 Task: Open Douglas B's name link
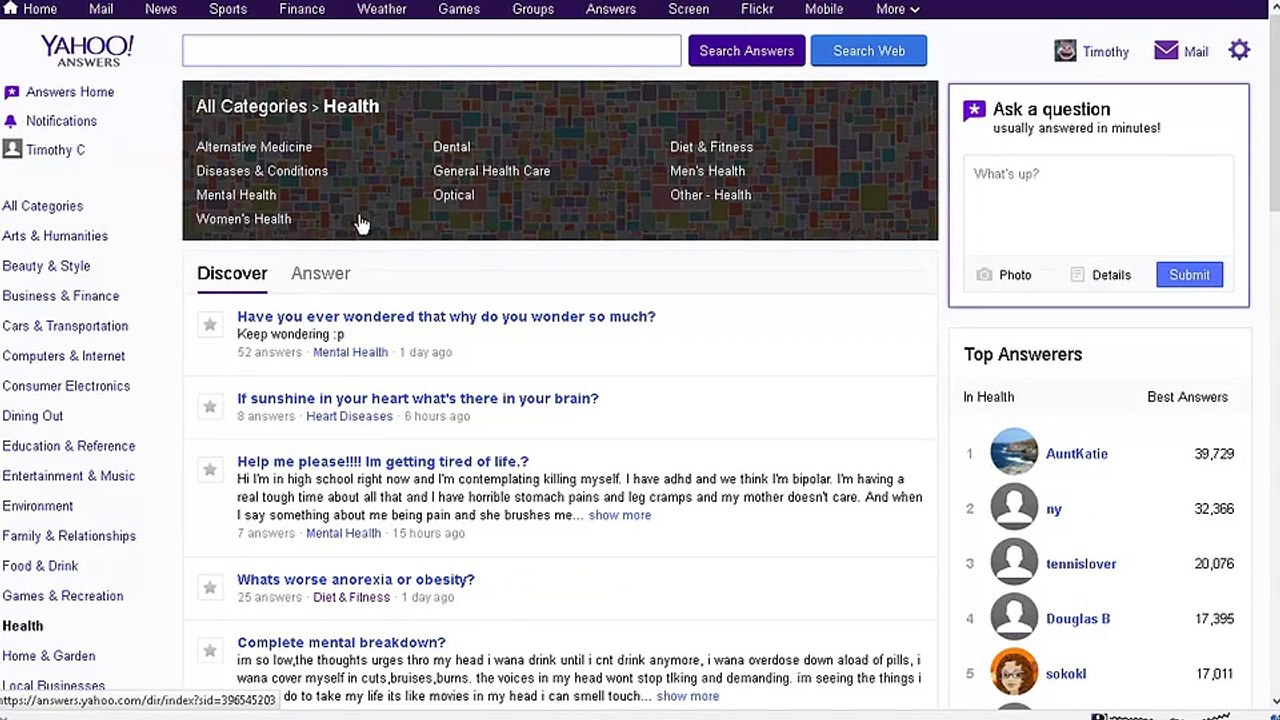pyautogui.click(x=1078, y=619)
